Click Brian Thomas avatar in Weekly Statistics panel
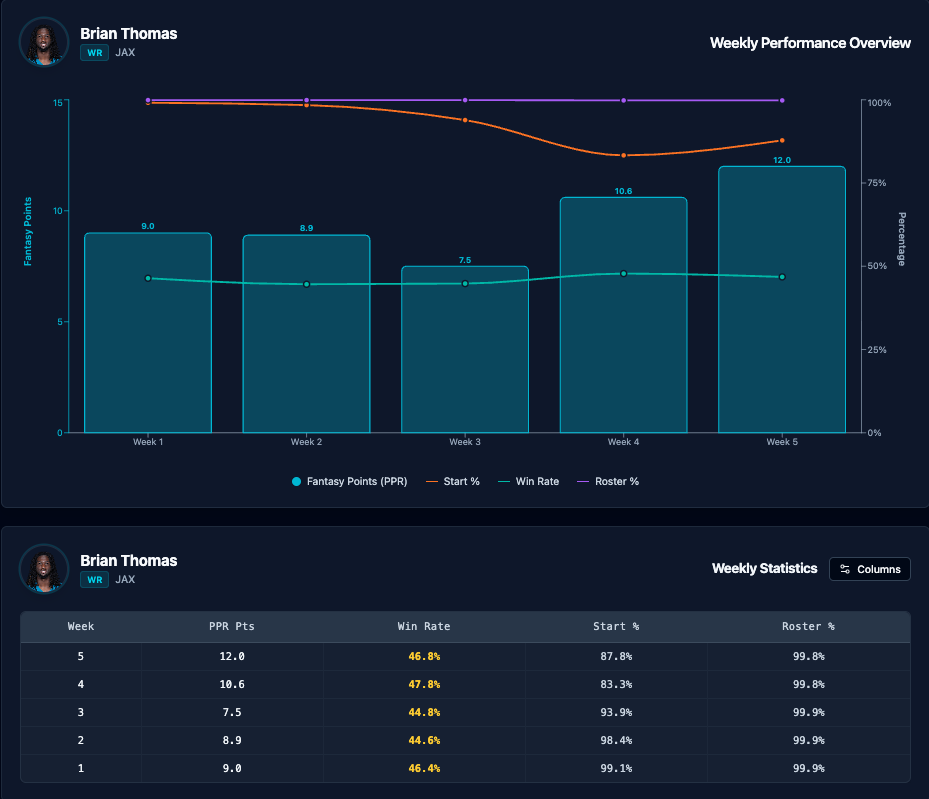The image size is (929, 799). pyautogui.click(x=44, y=569)
